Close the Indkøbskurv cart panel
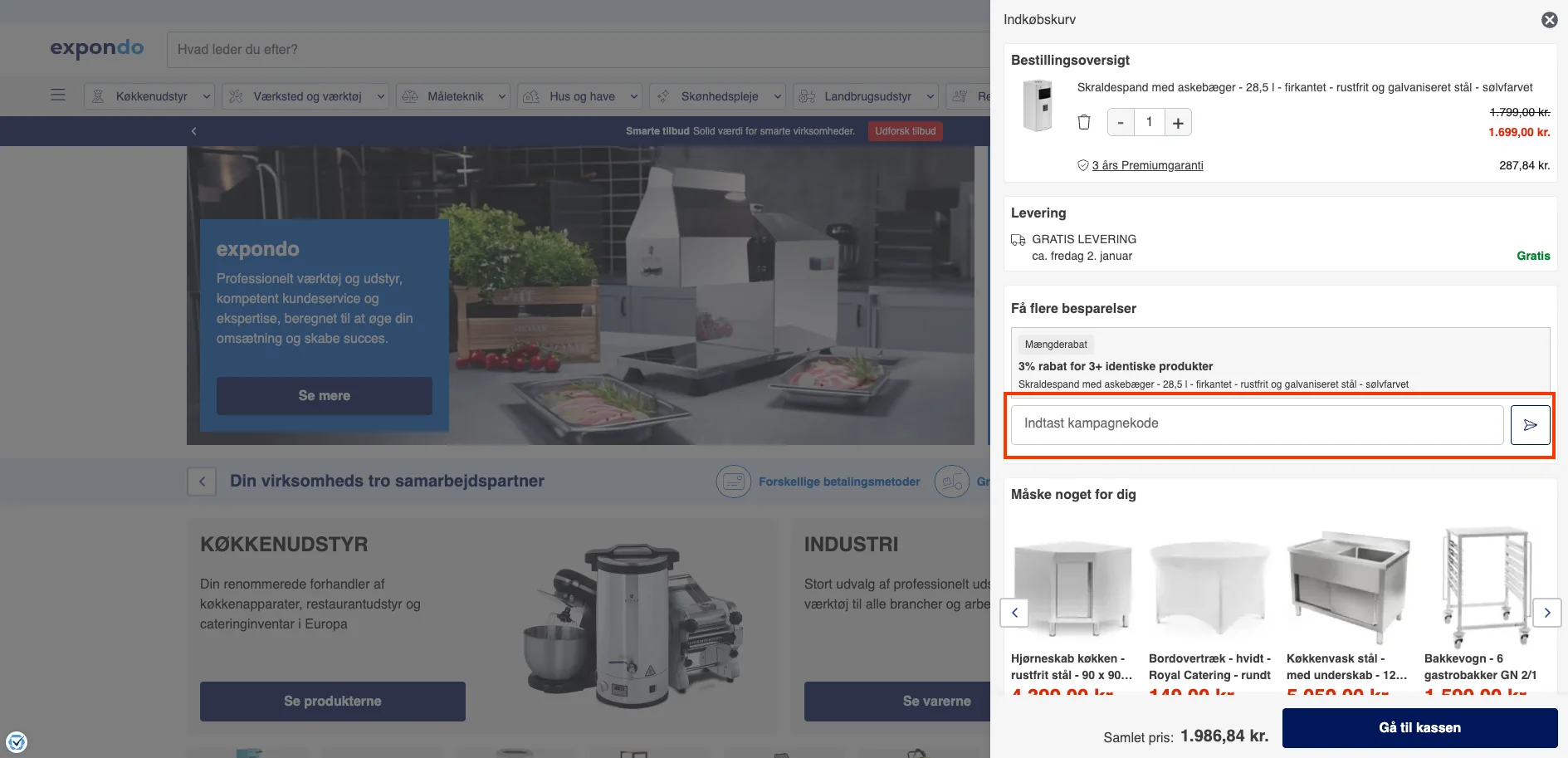 (x=1549, y=20)
